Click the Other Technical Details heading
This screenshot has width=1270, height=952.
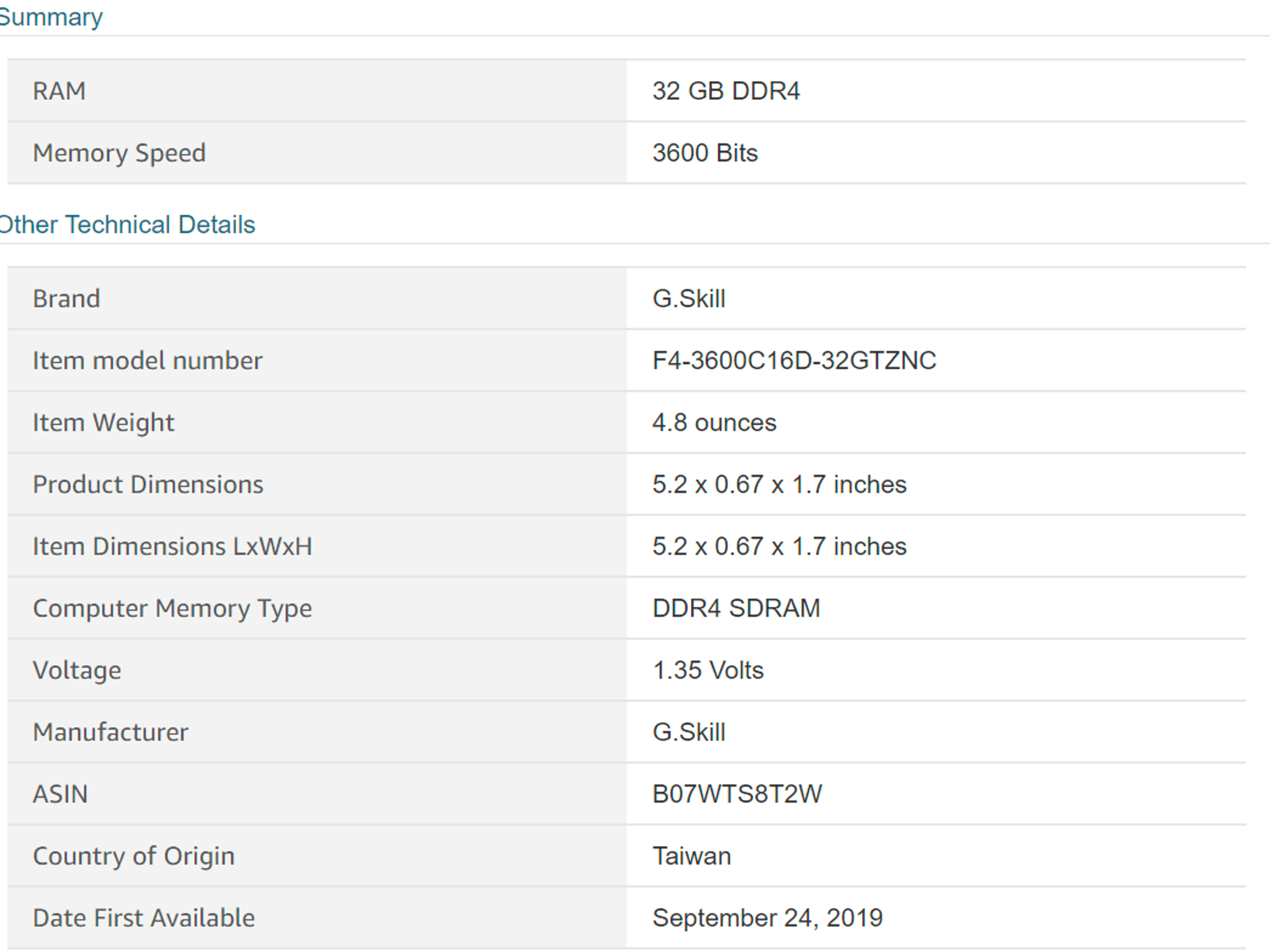pos(127,224)
